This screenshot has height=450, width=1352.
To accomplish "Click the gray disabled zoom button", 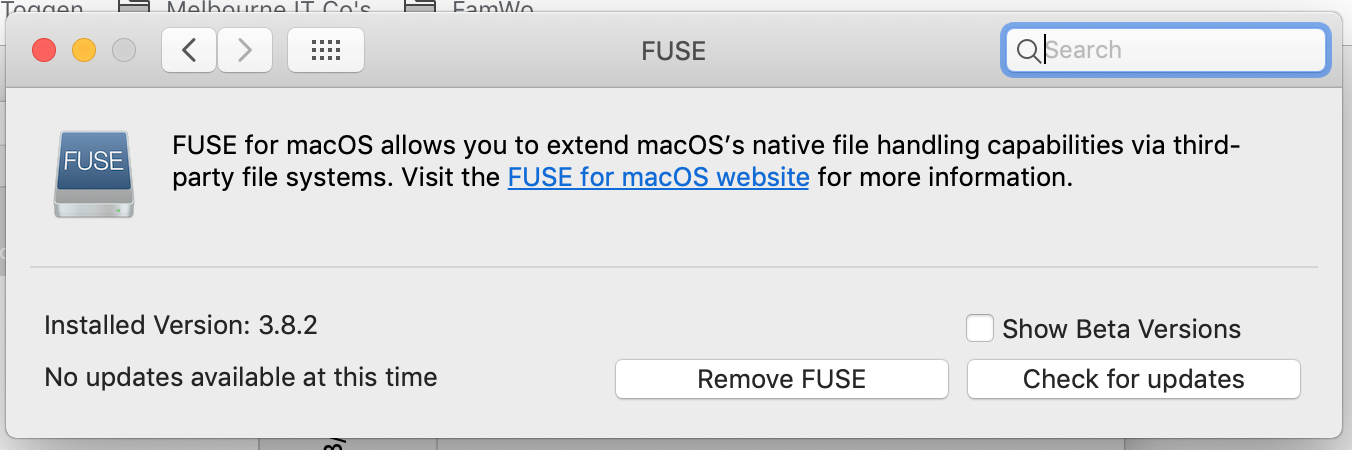I will pyautogui.click(x=124, y=50).
